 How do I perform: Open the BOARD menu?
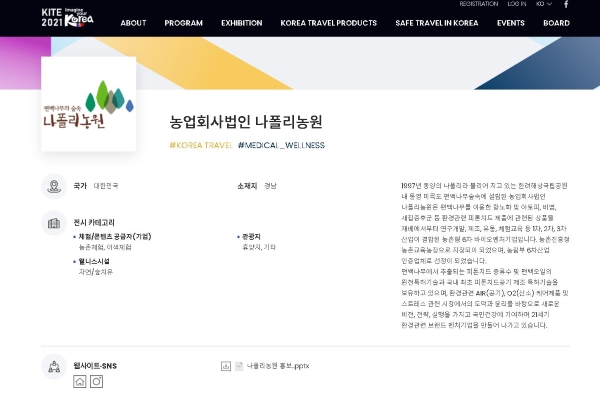point(556,23)
